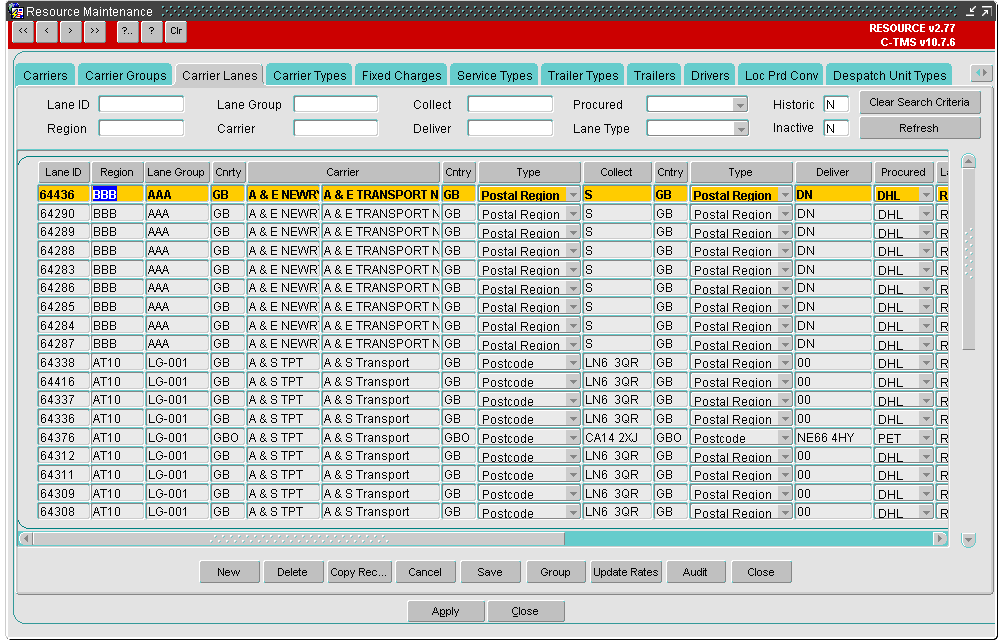Go to previous record with < button

pos(47,31)
